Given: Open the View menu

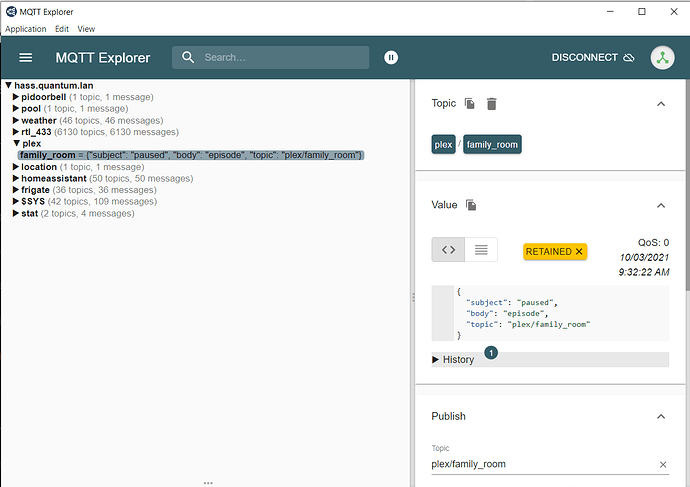Looking at the screenshot, I should point(86,29).
